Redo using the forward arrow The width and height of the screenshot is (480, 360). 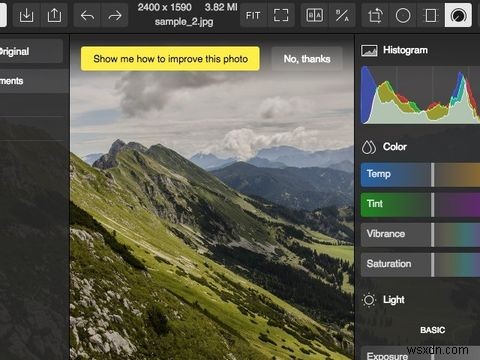[115, 15]
